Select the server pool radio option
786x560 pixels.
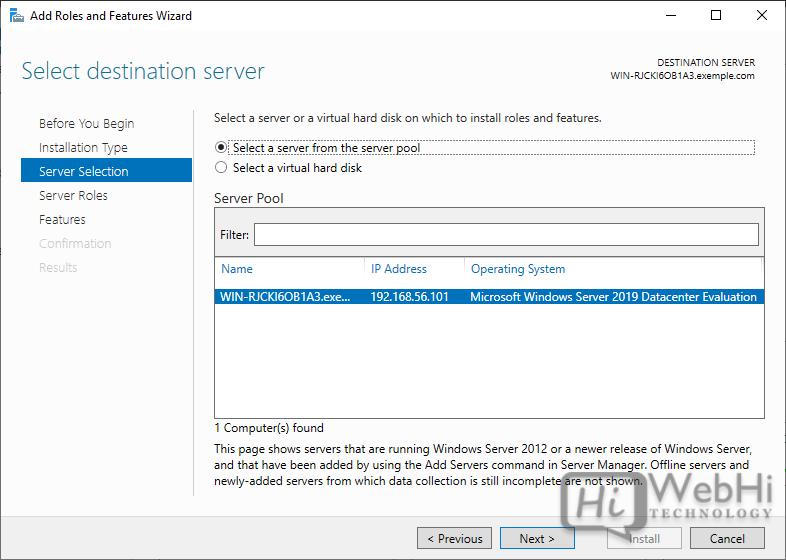pos(221,147)
